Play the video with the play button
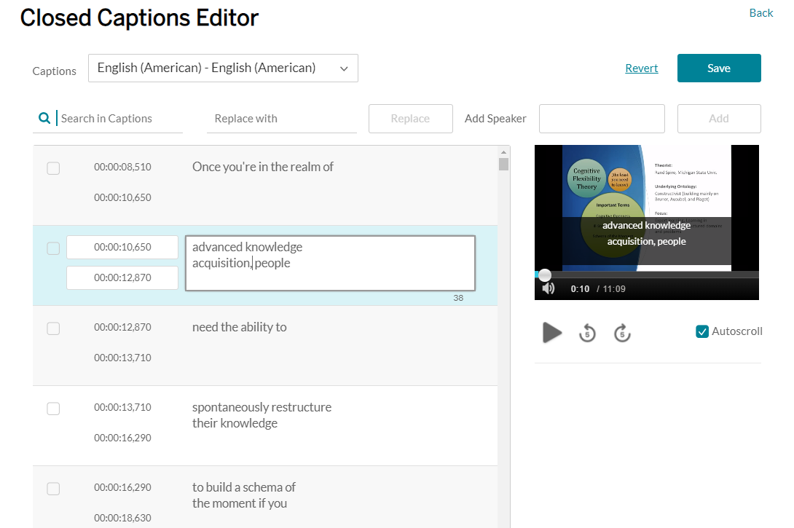Viewport: 794px width, 528px height. point(552,333)
